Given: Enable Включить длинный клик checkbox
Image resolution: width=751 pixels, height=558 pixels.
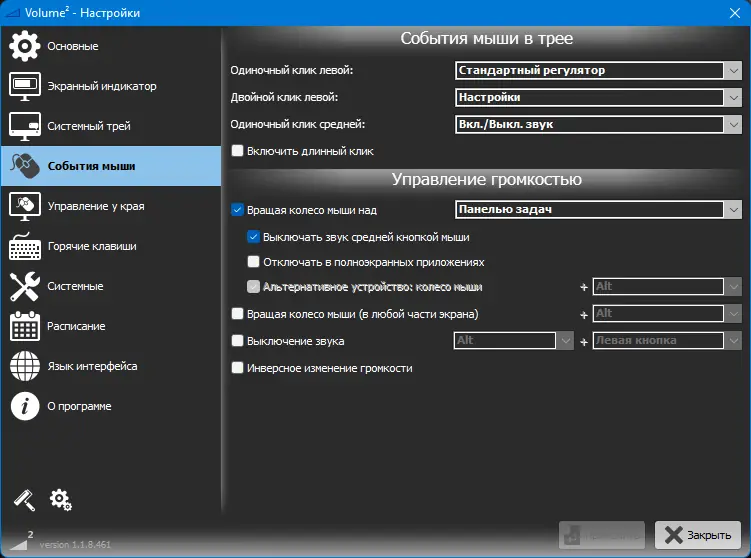Looking at the screenshot, I should (237, 150).
